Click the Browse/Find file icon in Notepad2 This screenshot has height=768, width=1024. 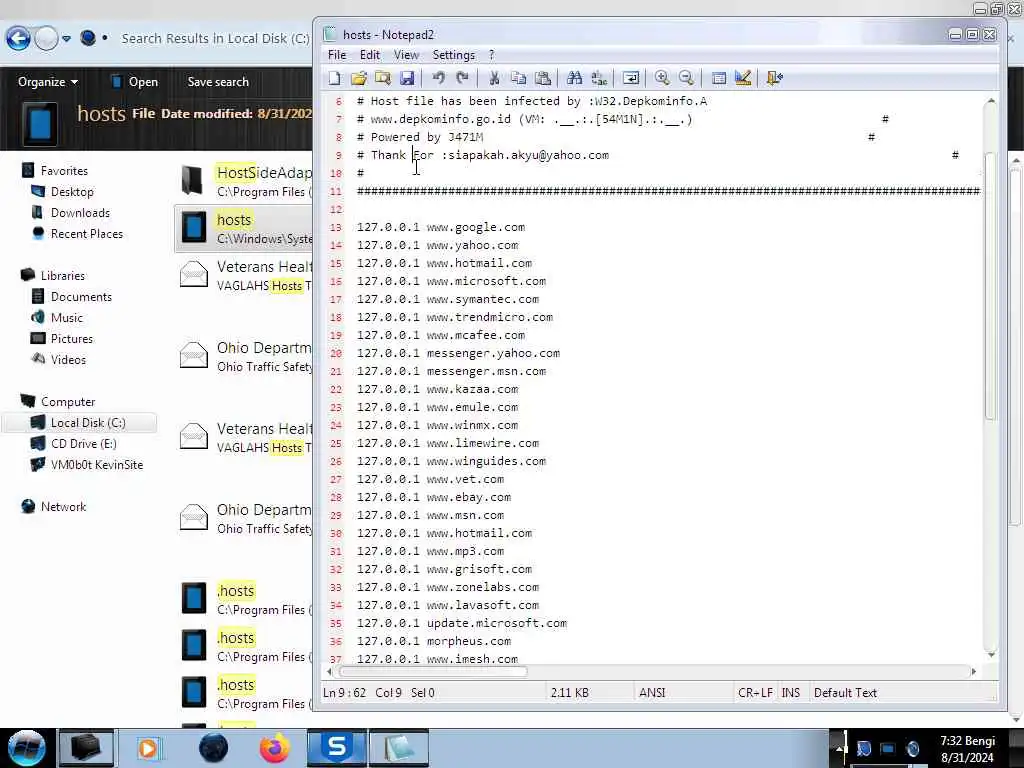pyautogui.click(x=383, y=78)
